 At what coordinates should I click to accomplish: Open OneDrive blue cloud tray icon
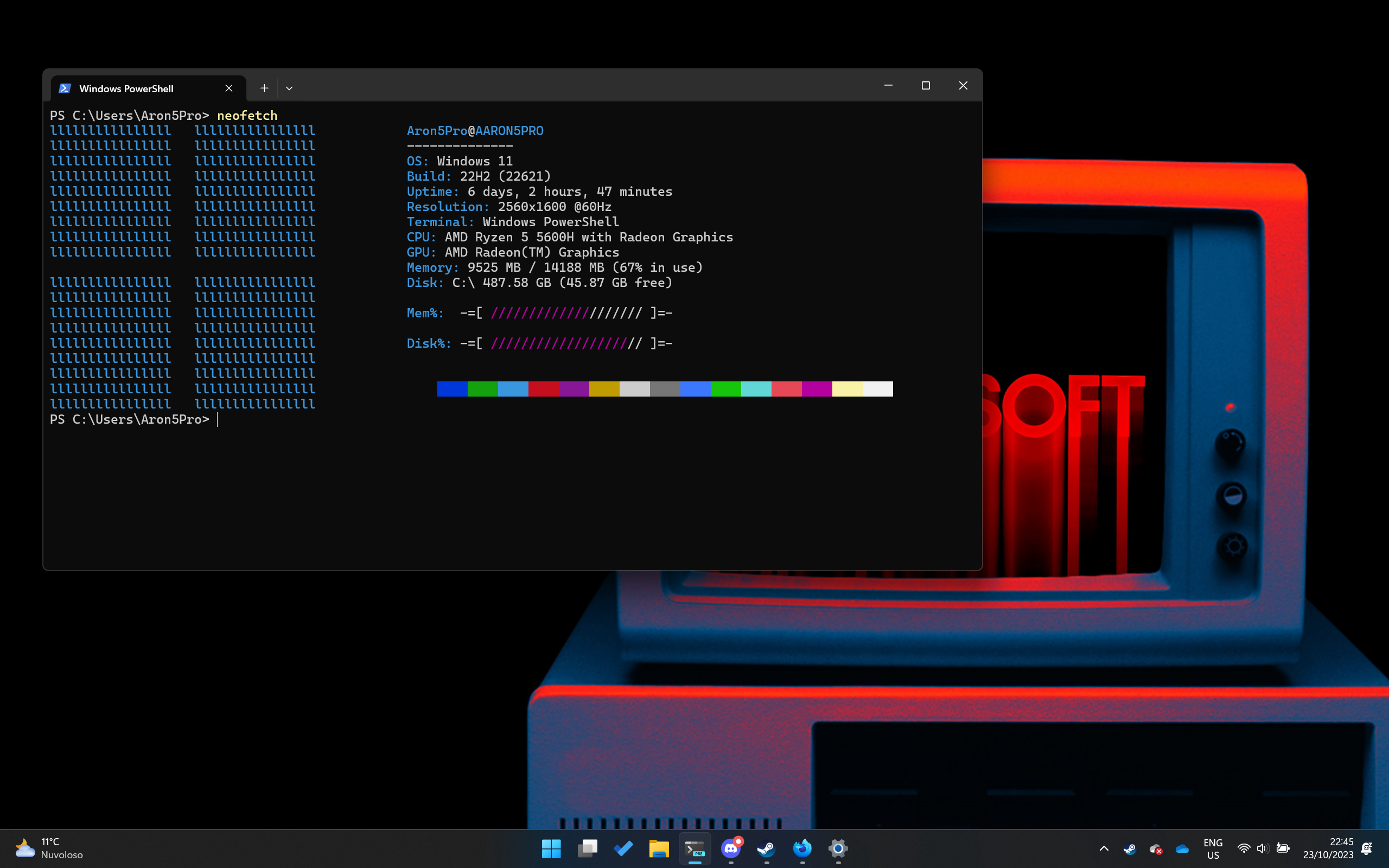pos(1182,848)
